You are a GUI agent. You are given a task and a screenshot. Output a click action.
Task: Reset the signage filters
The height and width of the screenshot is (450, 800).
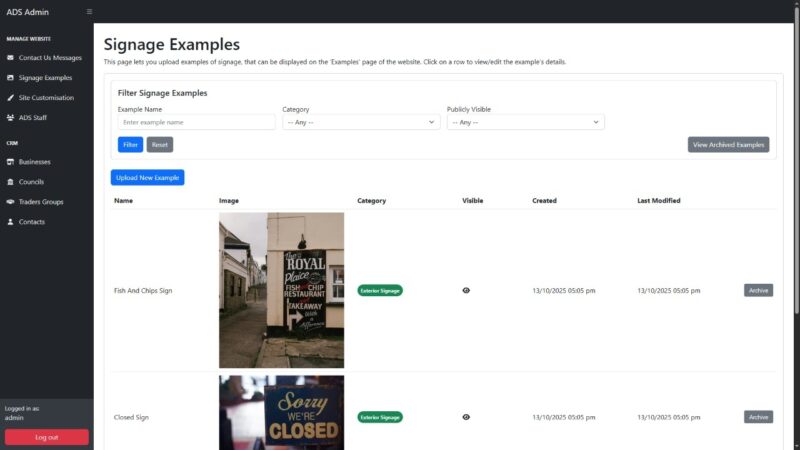pyautogui.click(x=160, y=145)
